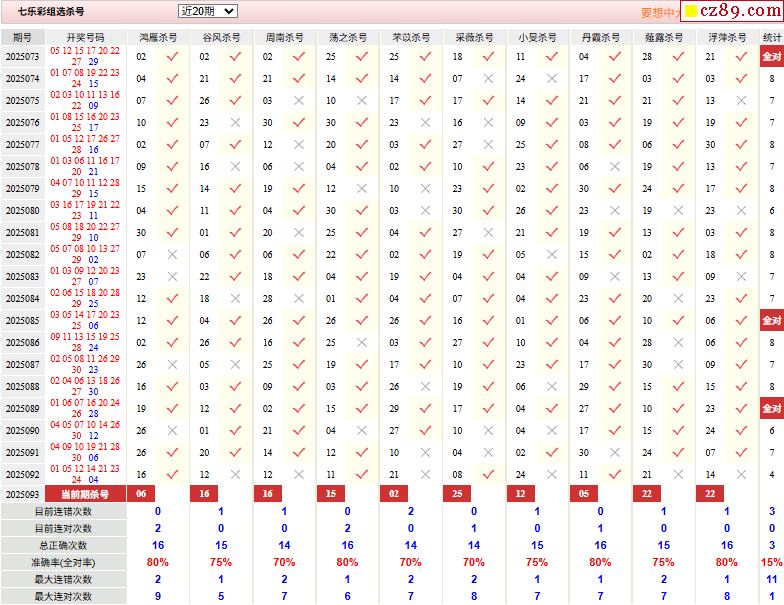
Task: Click the check mark under 薤露杀号 in row 2025091
Action: [678, 452]
